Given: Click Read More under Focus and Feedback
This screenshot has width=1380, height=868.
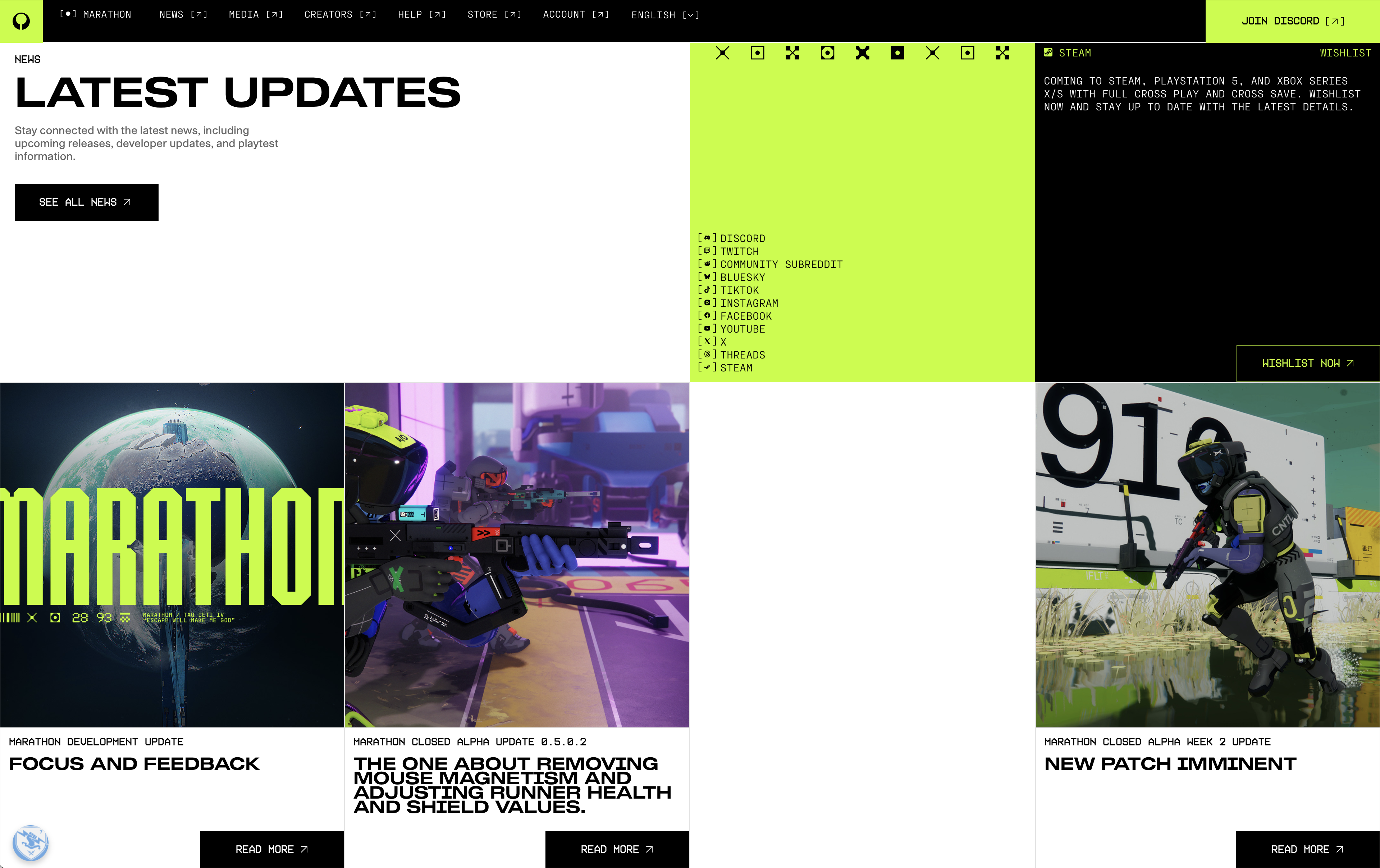Looking at the screenshot, I should [271, 849].
